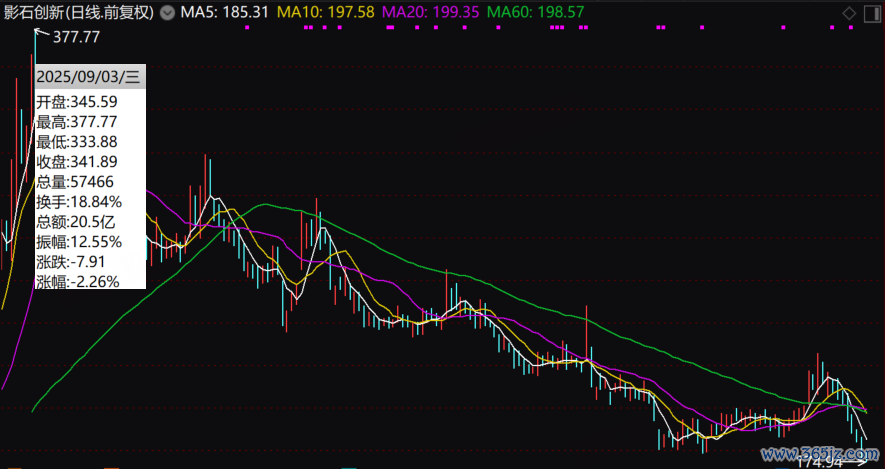Image resolution: width=885 pixels, height=469 pixels.
Task: Open the dropdown arrow beside 前复权 title
Action: click(x=167, y=13)
